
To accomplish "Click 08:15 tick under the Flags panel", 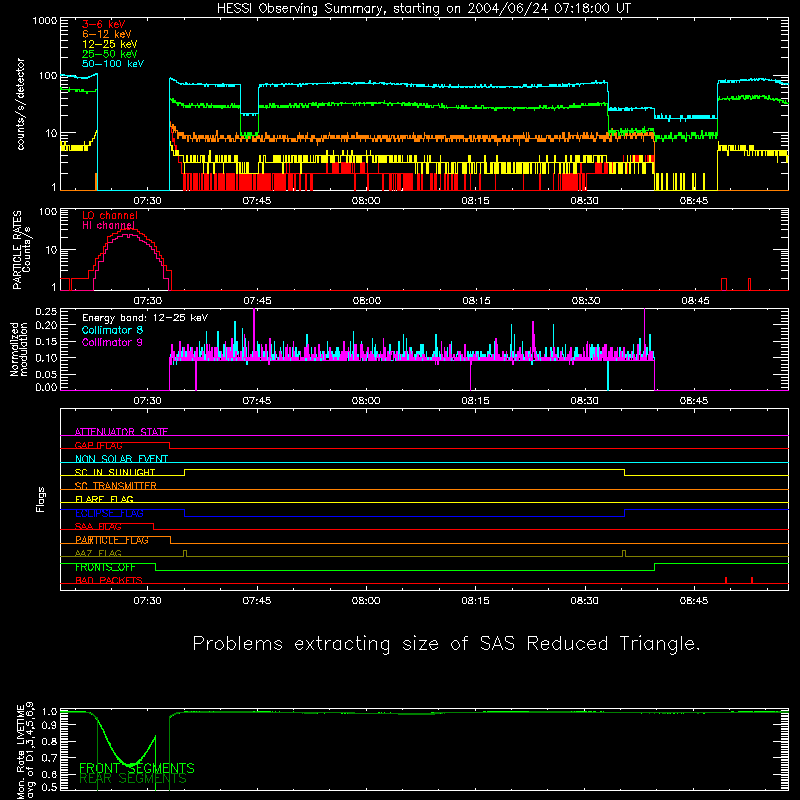I will click(476, 601).
